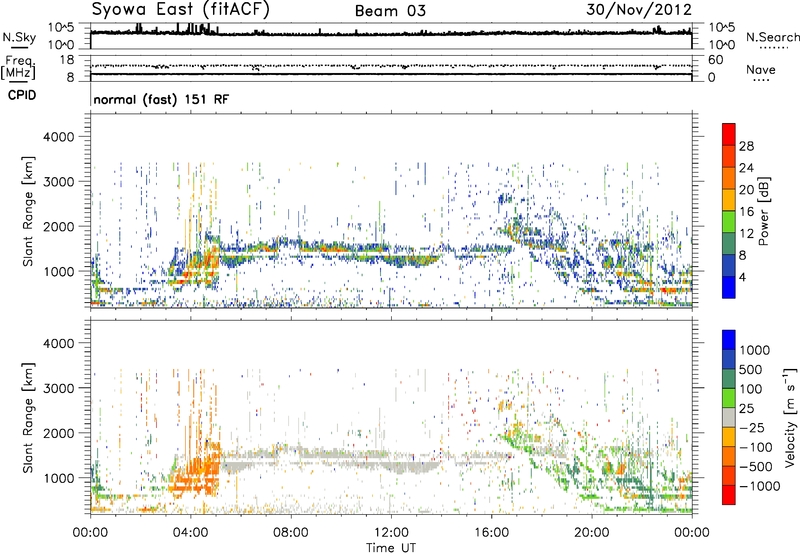The image size is (800, 554).
Task: Click the noise spikes near 02:00 in the N.Sky trace
Action: [x=138, y=28]
